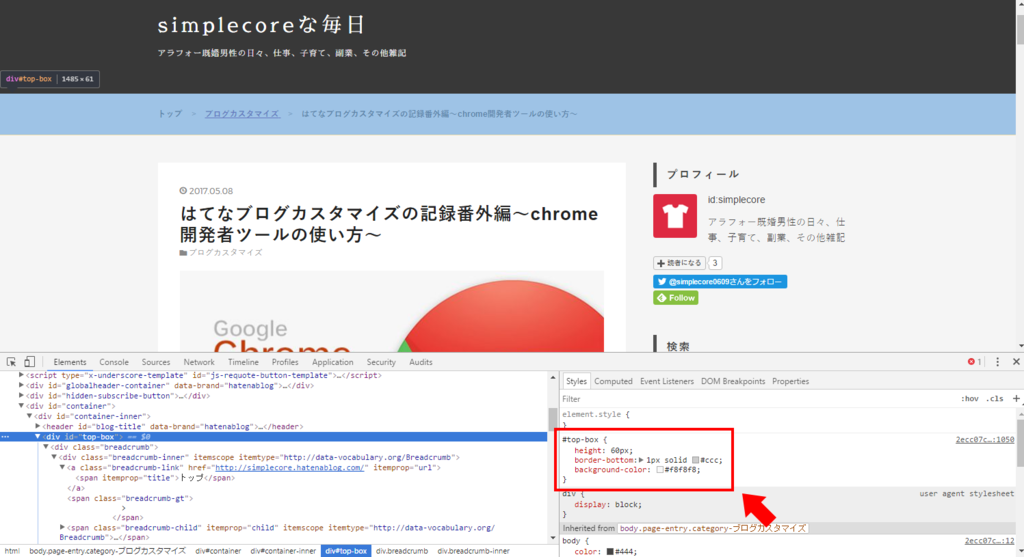
Task: Collapse the div id container node
Action: 21,406
